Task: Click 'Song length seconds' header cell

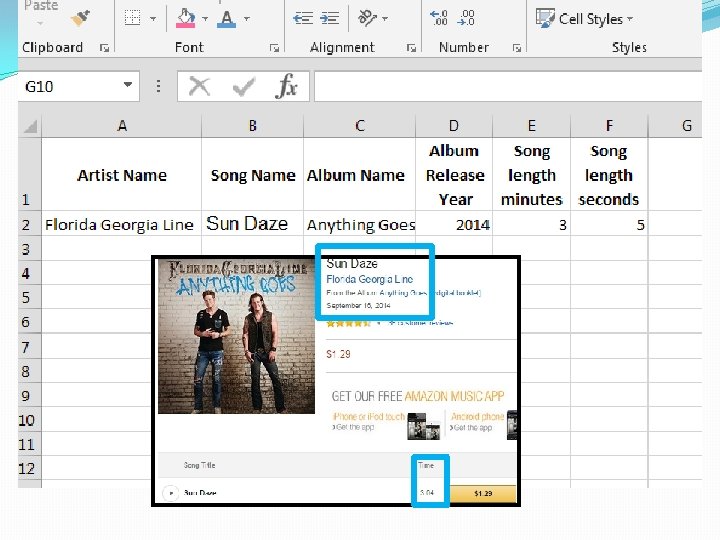Action: [609, 174]
